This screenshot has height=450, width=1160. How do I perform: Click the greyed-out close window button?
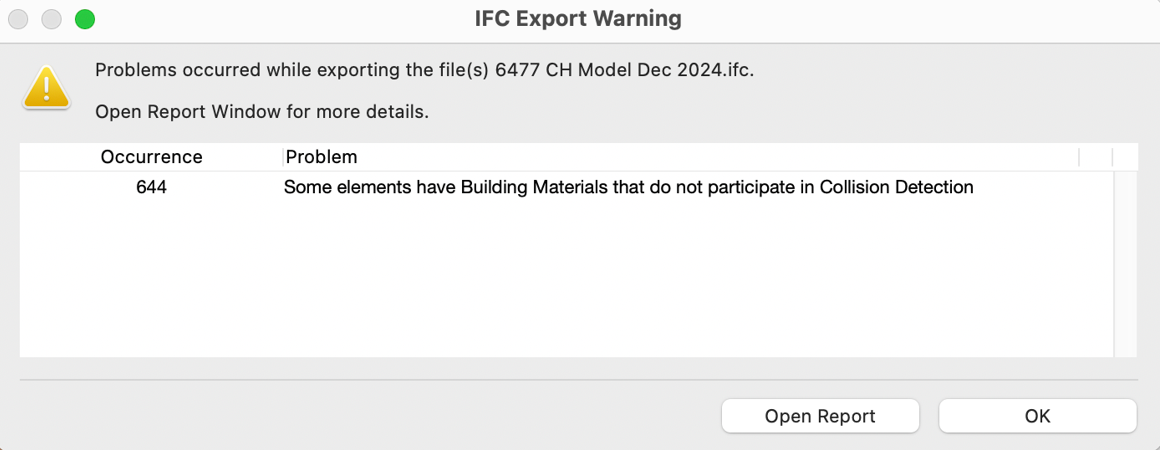(18, 19)
